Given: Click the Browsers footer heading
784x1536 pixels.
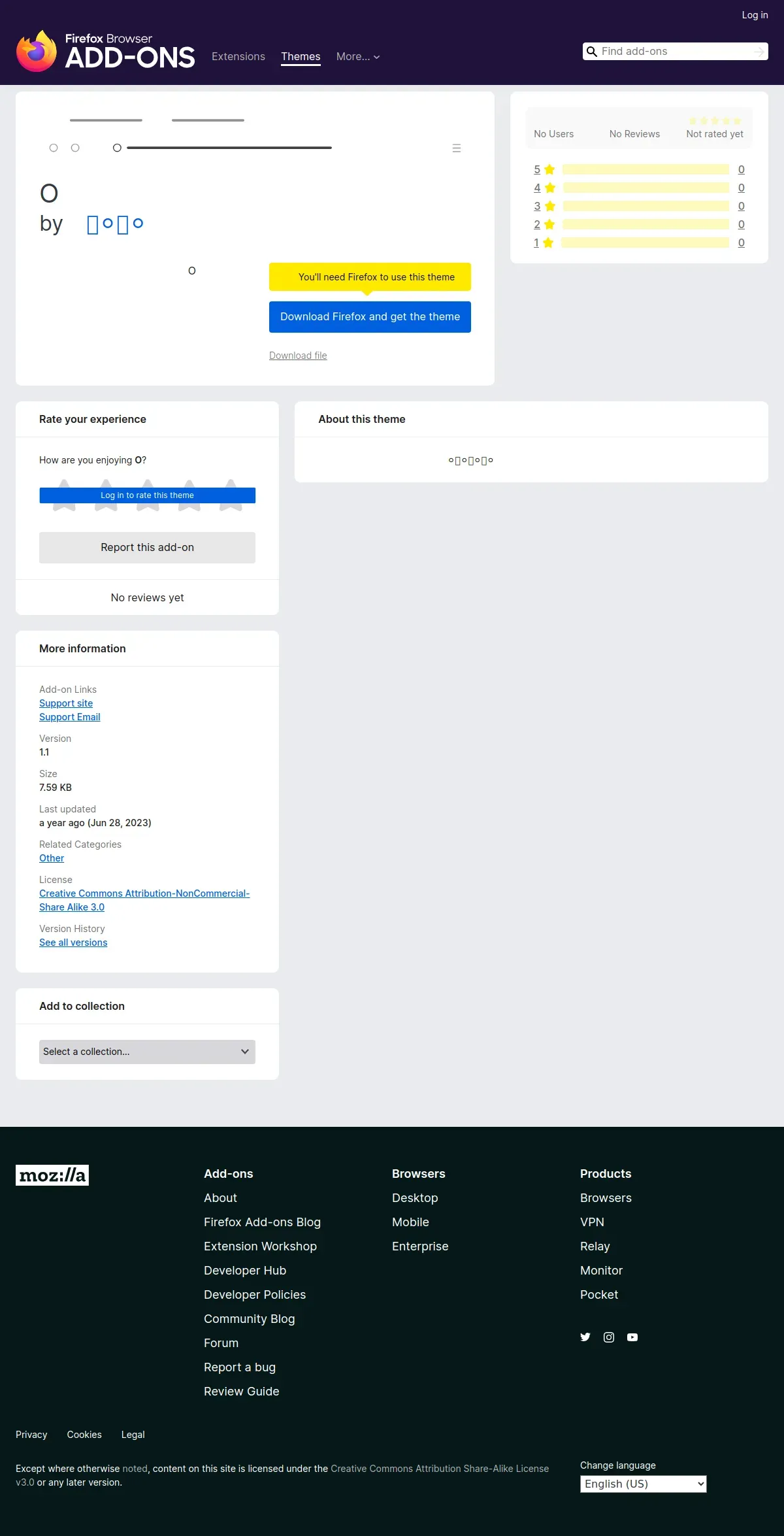Looking at the screenshot, I should [418, 1174].
